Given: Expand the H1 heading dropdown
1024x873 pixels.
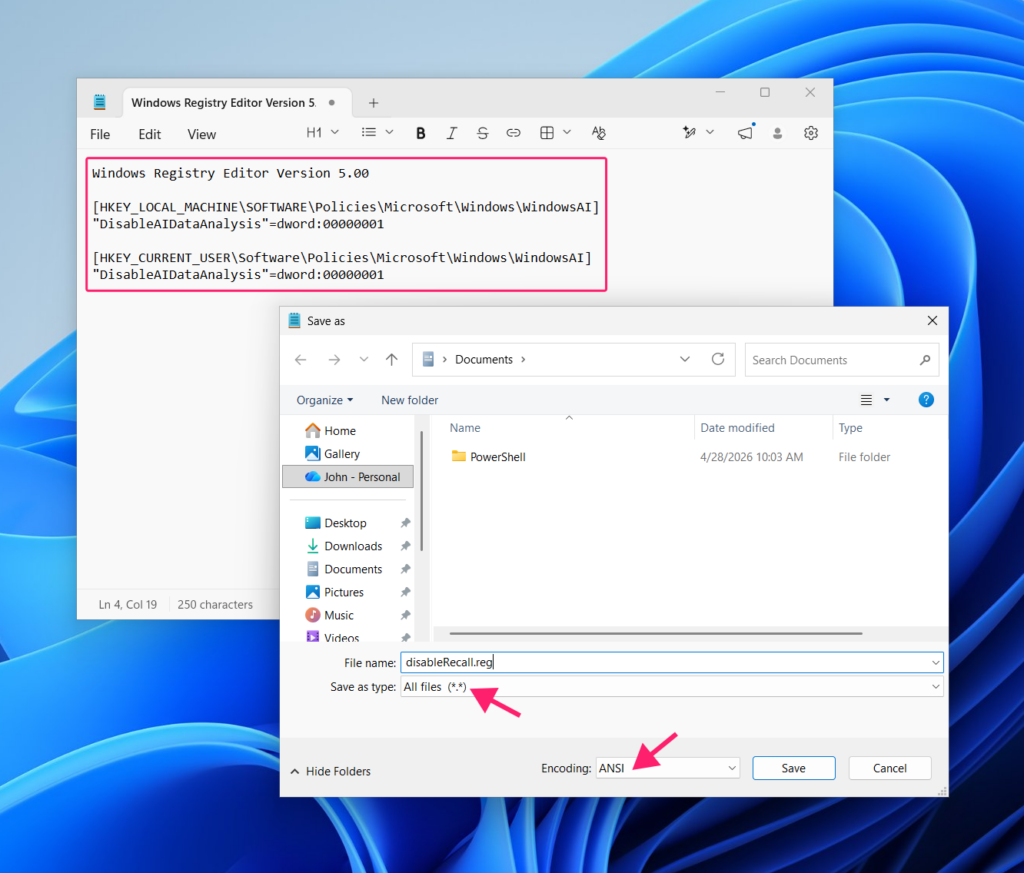Looking at the screenshot, I should (335, 133).
